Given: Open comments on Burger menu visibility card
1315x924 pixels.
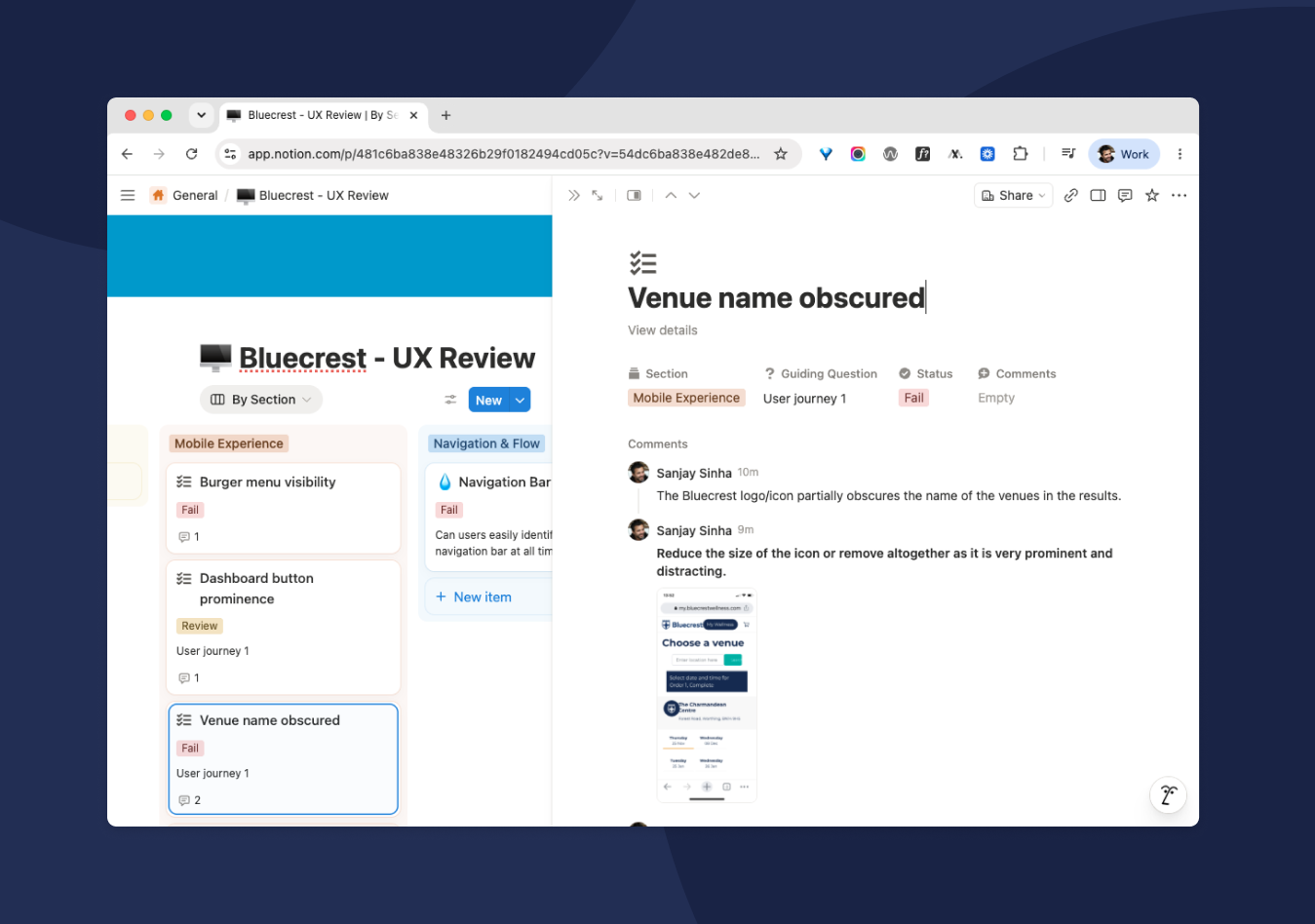Looking at the screenshot, I should pos(189,537).
